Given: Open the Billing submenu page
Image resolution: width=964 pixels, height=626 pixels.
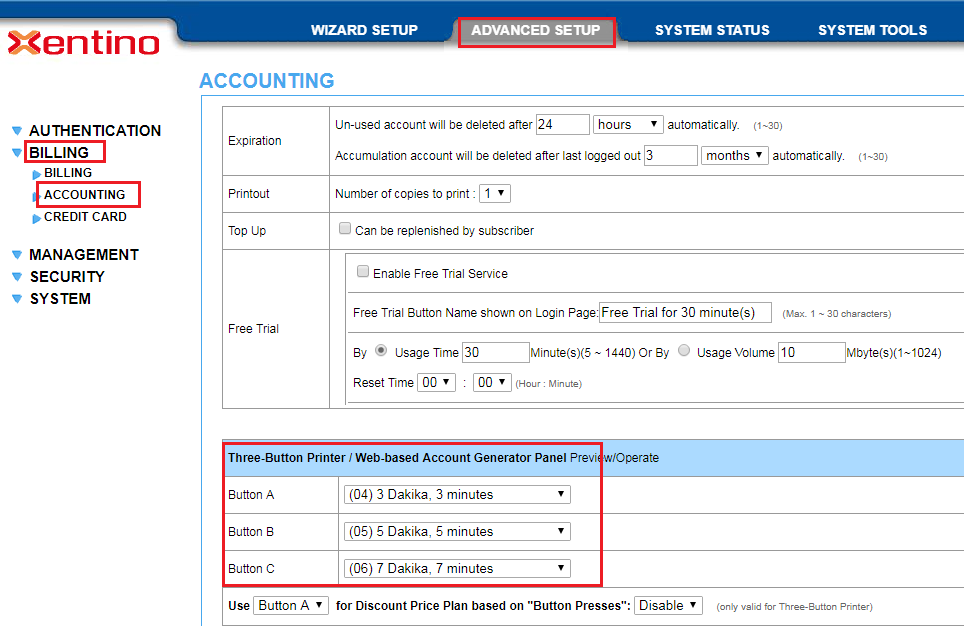Looking at the screenshot, I should 68,173.
